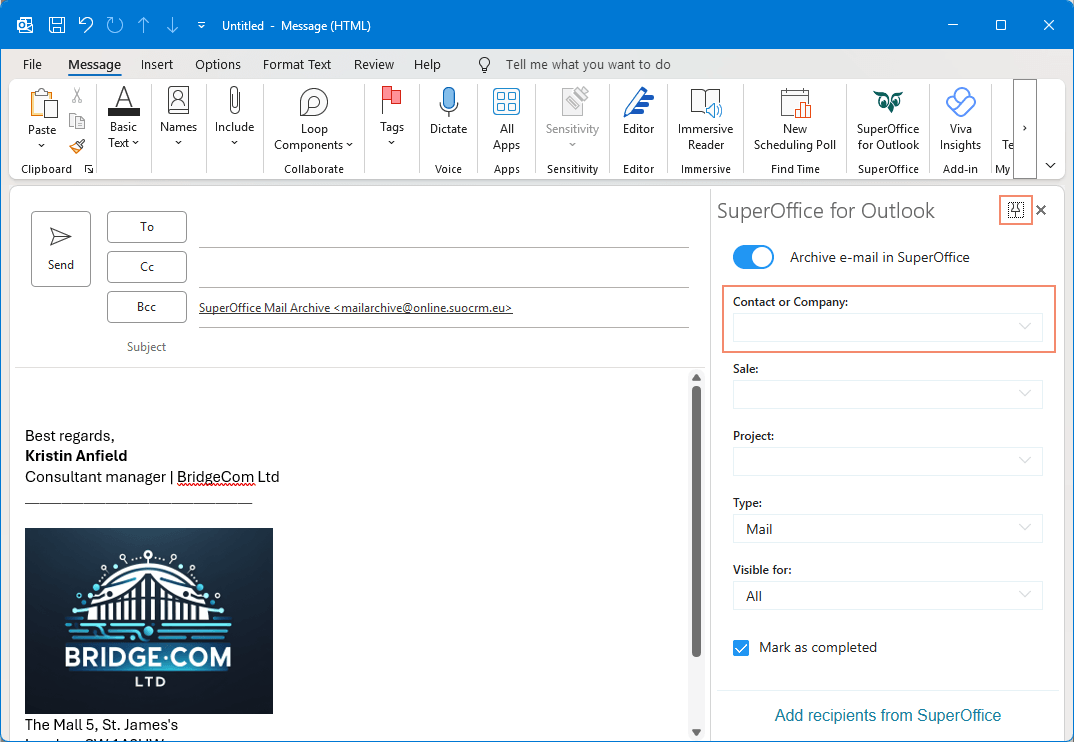Click the message body scrollbar thumb

pyautogui.click(x=697, y=521)
